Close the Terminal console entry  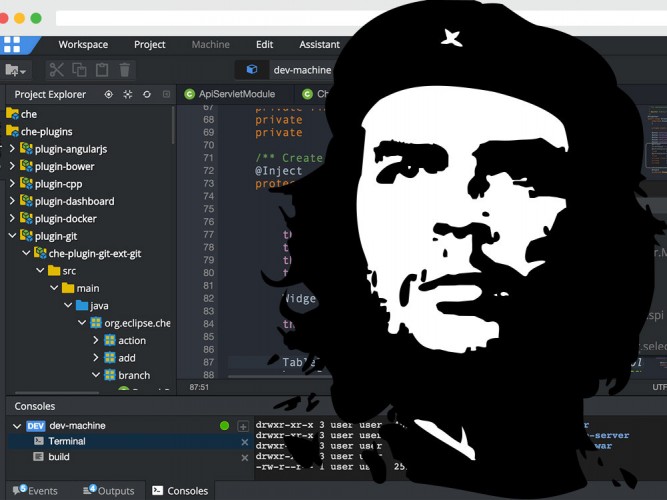[244, 442]
